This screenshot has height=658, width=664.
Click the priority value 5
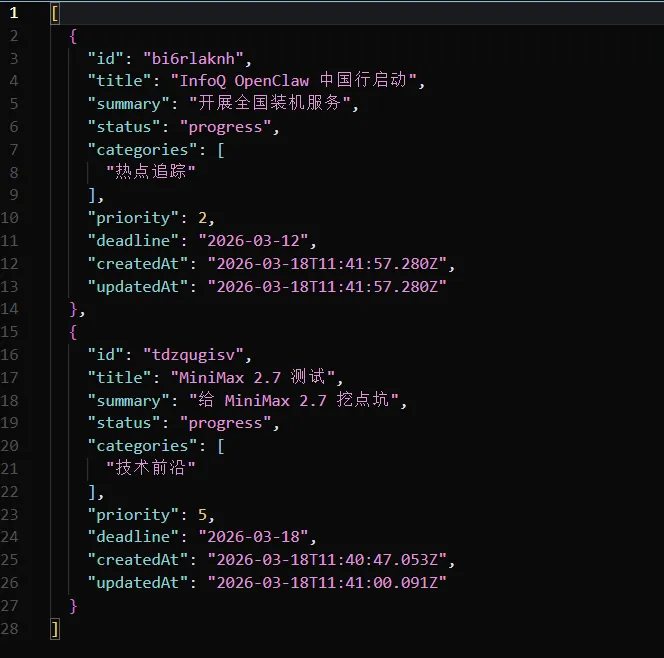201,514
